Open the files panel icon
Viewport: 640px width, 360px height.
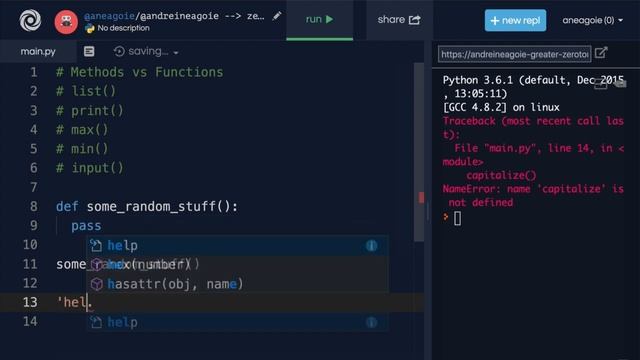point(89,51)
